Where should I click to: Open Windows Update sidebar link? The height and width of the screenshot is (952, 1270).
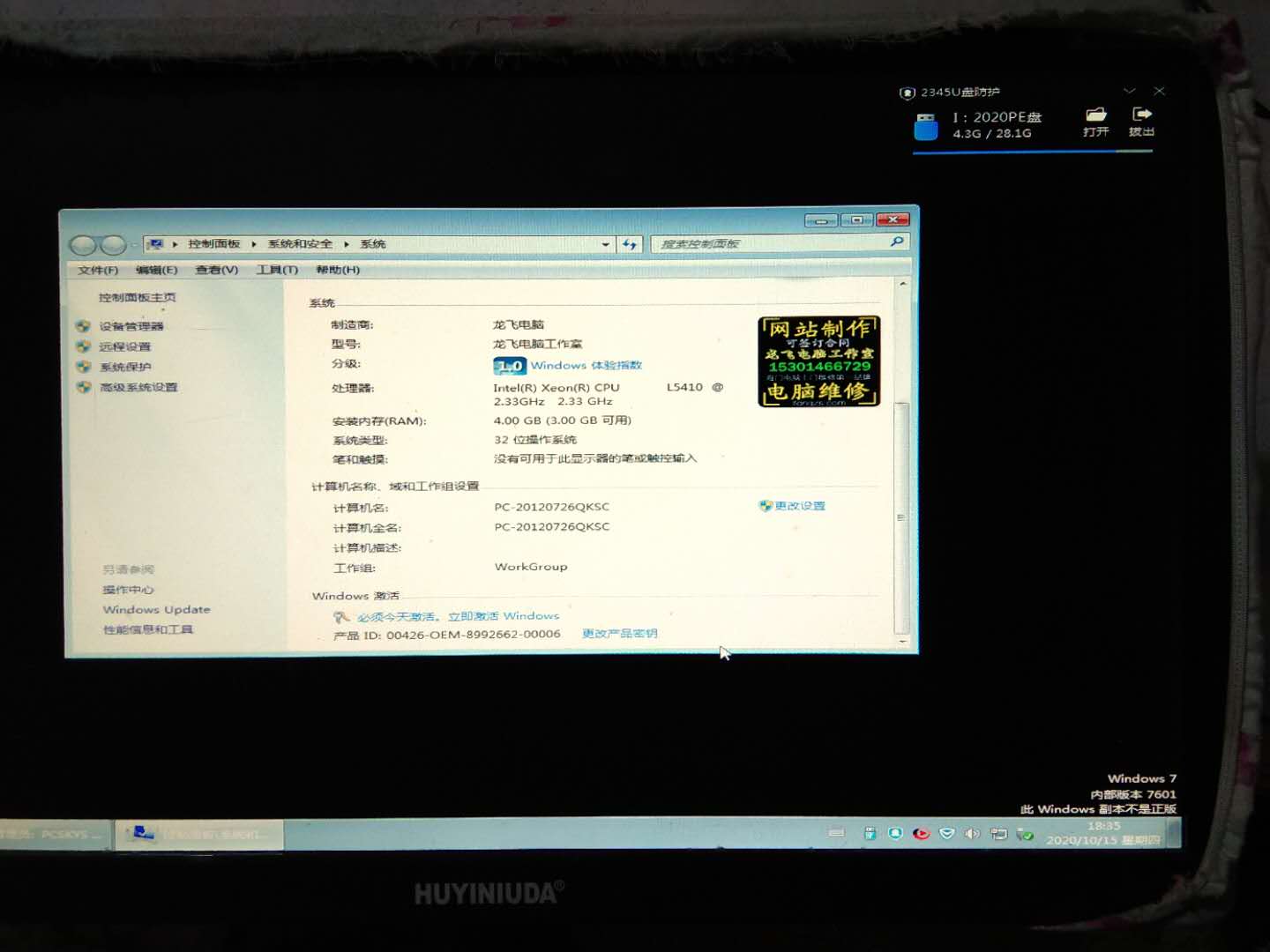tap(156, 610)
